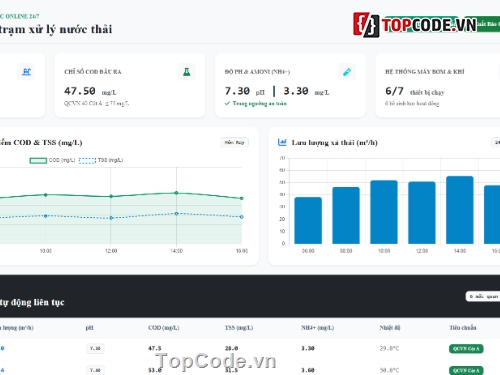The image size is (500, 375).
Task: Click the QCVN Cột A badge in 47.5 row
Action: coord(466,349)
